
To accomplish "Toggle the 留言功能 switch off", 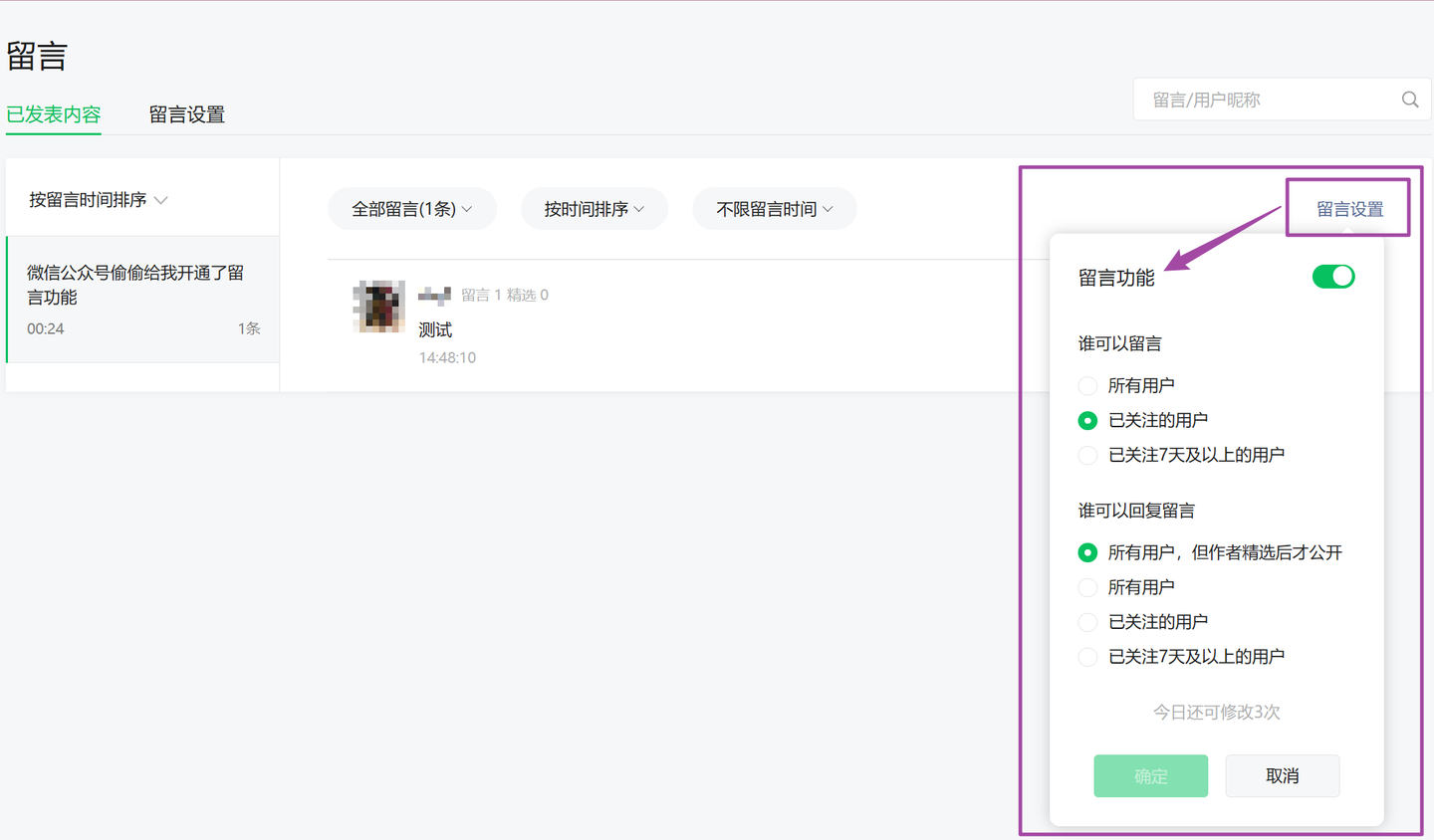I will coord(1332,277).
